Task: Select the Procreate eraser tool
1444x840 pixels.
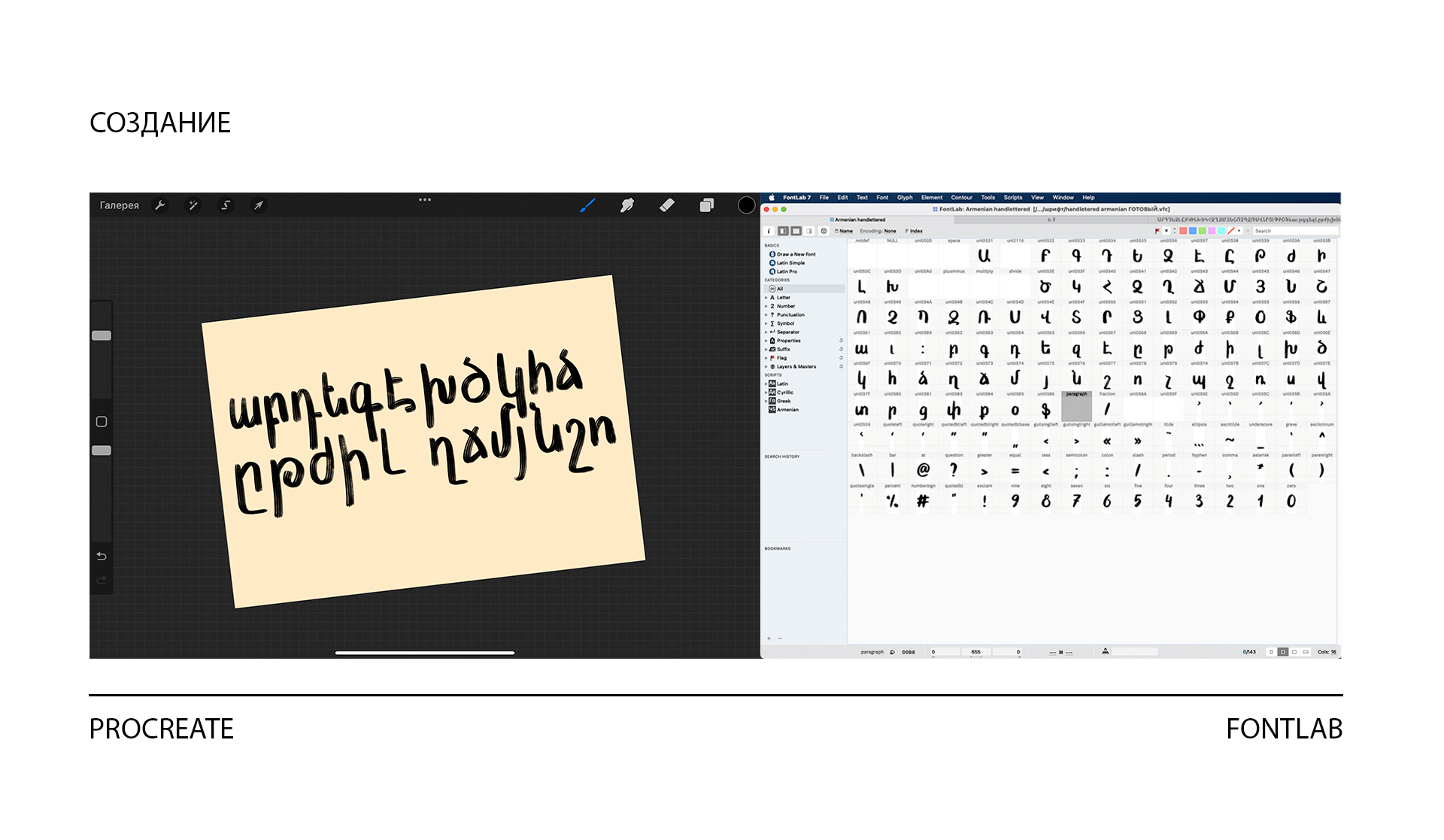Action: [667, 205]
